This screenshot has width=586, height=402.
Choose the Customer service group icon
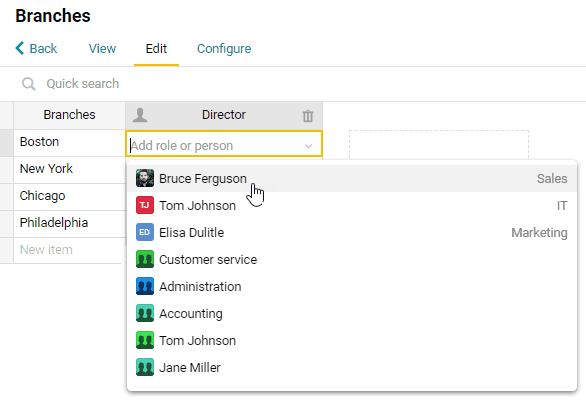tap(145, 259)
